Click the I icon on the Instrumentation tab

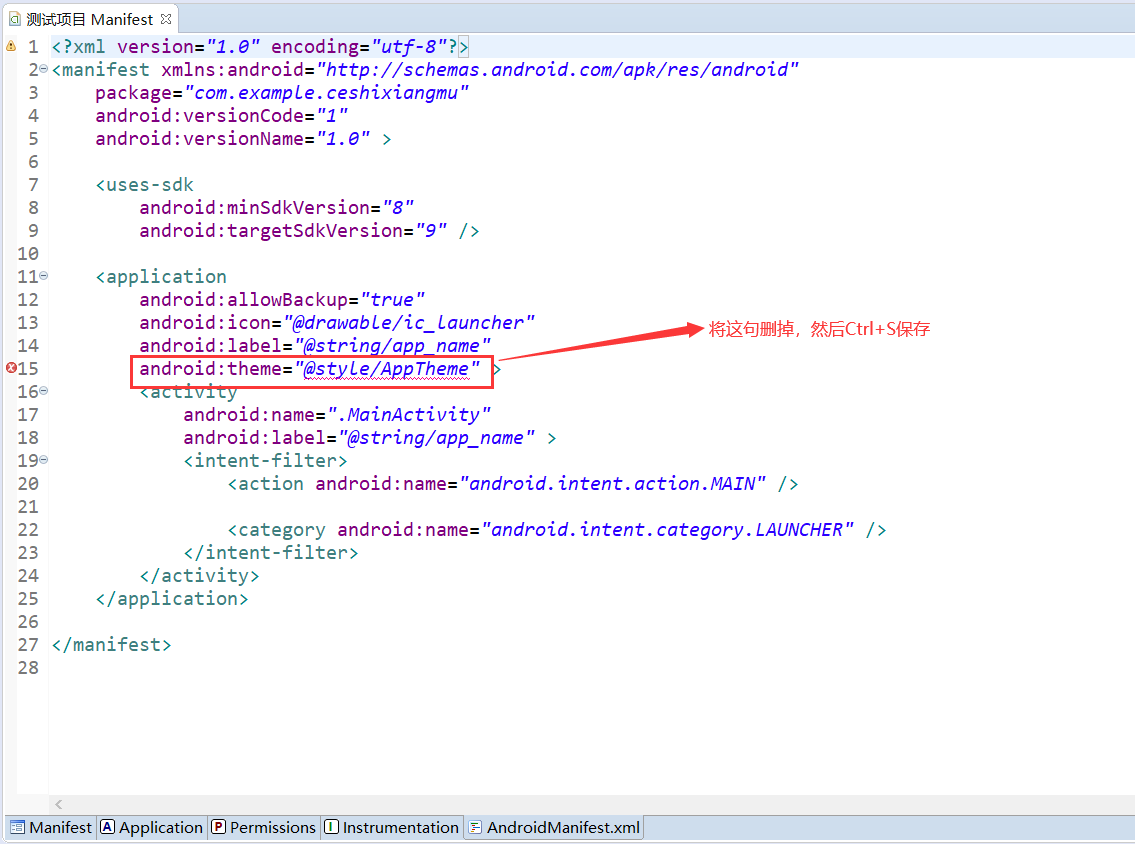332,827
